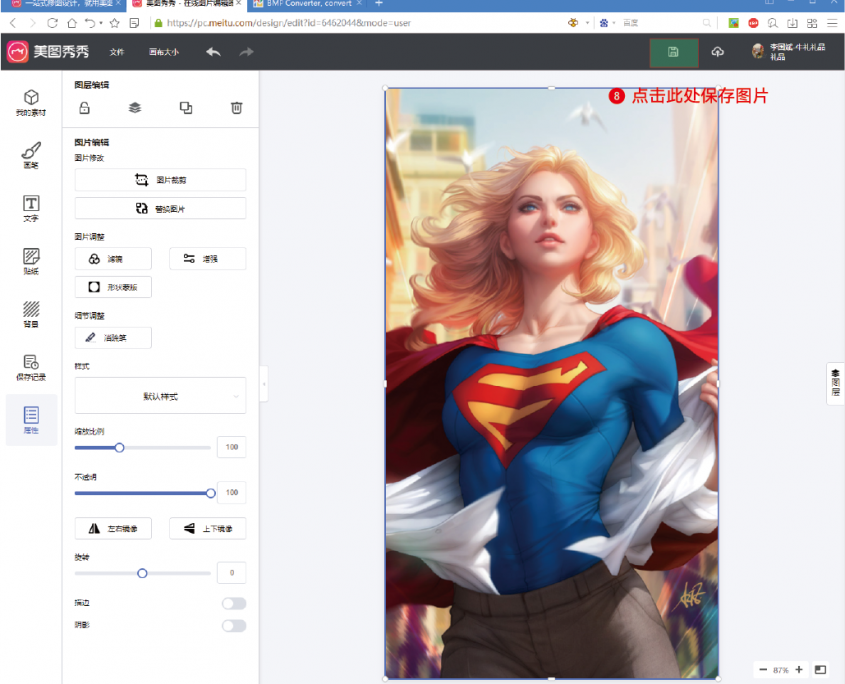
Task: Zoom in canvas with the plus icon
Action: pyautogui.click(x=799, y=669)
